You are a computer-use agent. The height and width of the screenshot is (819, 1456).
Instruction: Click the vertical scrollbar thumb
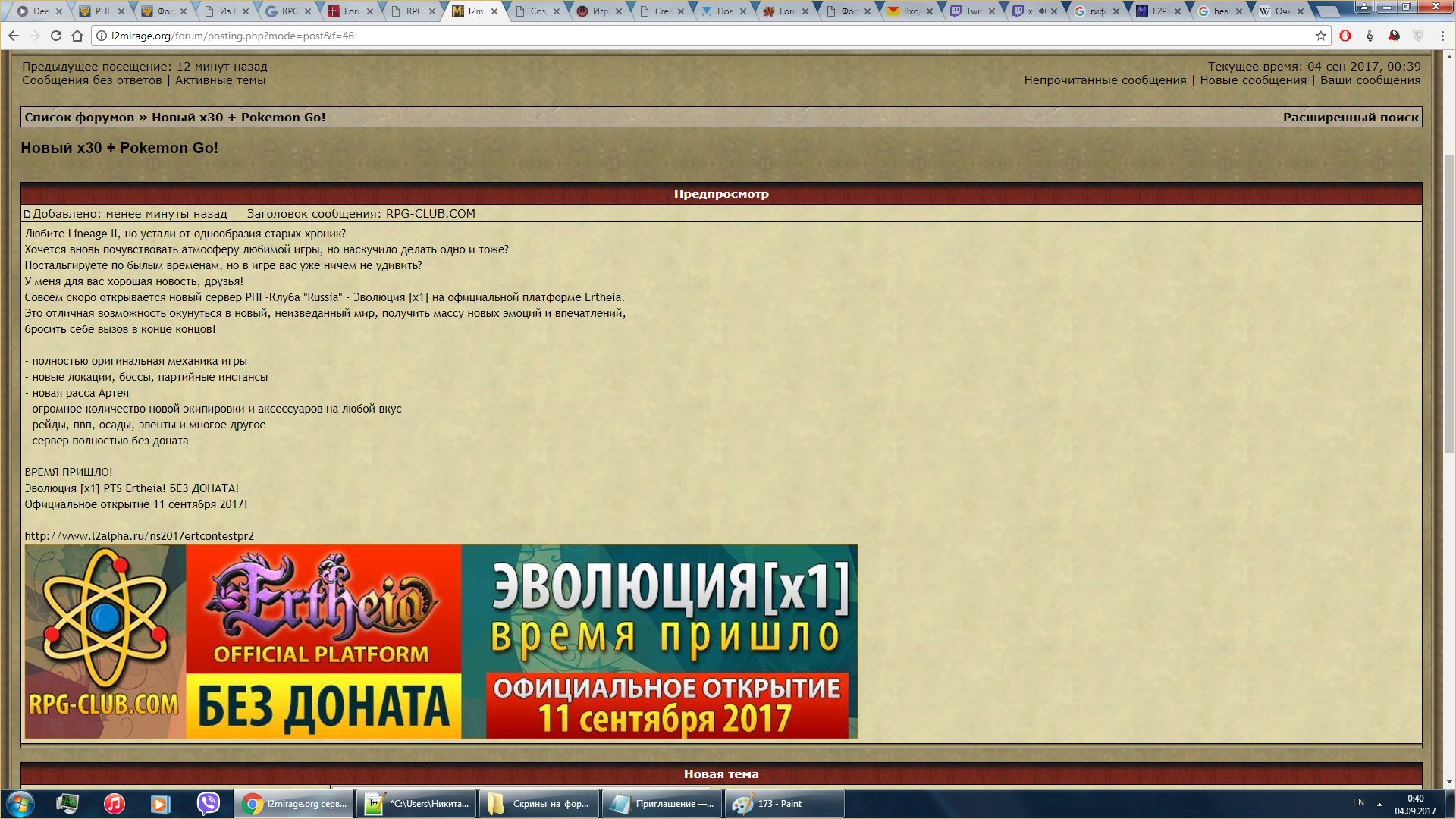tap(1448, 303)
